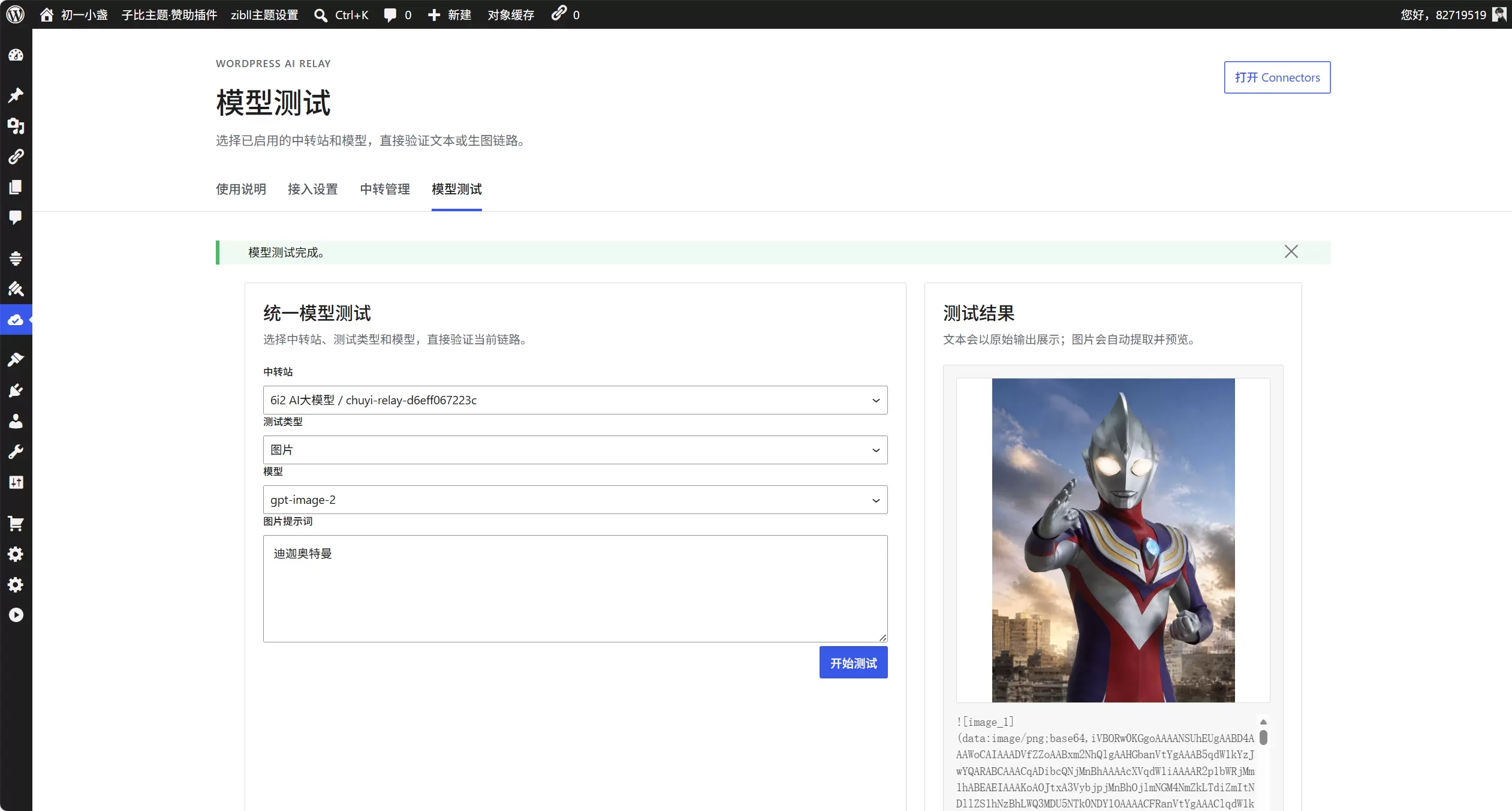Click inside the 图片提示词 prompt textarea
Image resolution: width=1512 pixels, height=811 pixels.
pyautogui.click(x=575, y=588)
